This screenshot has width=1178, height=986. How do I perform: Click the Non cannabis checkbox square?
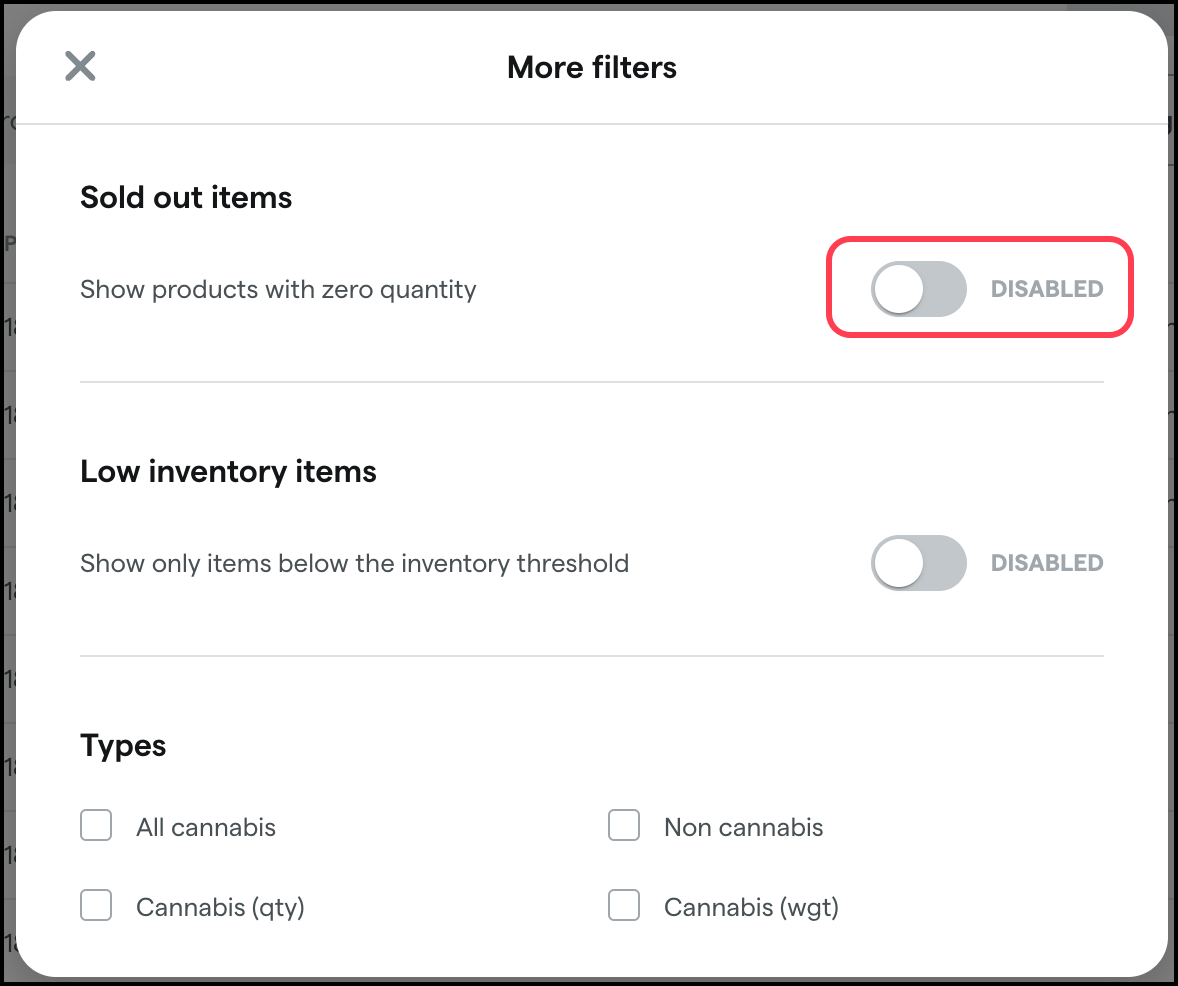tap(623, 825)
